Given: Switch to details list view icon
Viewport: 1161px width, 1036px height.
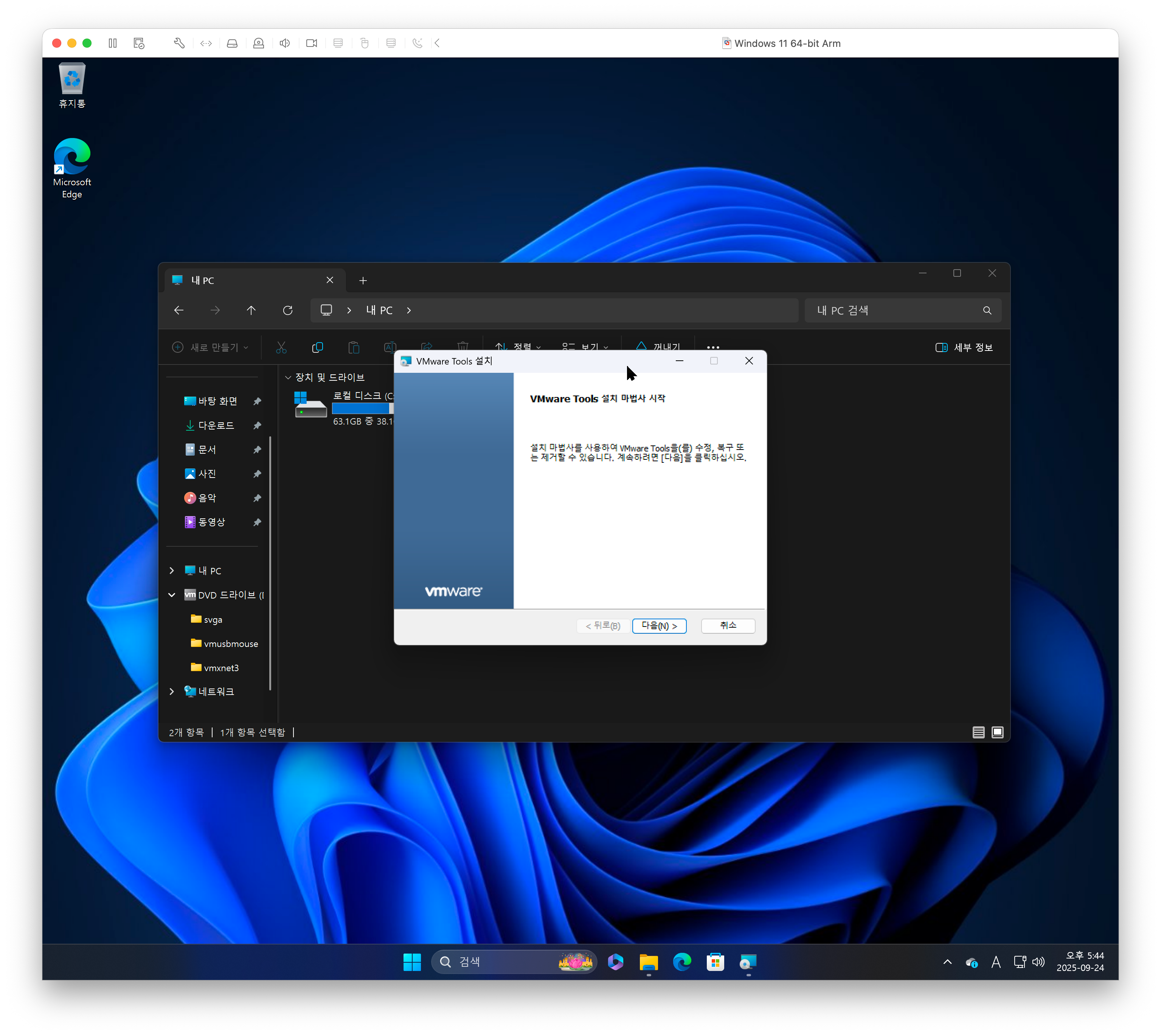Looking at the screenshot, I should (x=978, y=733).
